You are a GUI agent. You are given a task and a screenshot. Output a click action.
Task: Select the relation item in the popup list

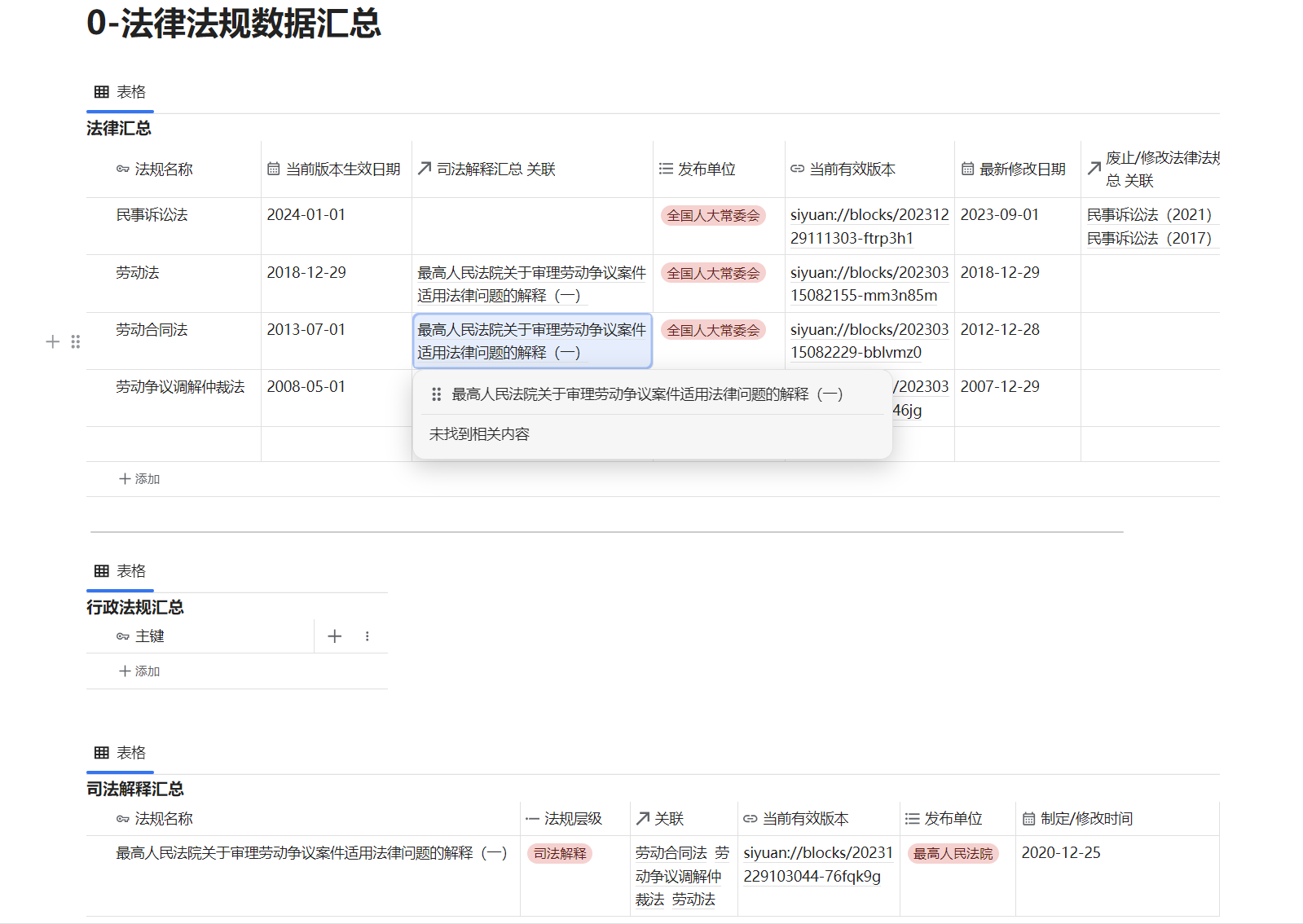(x=647, y=394)
